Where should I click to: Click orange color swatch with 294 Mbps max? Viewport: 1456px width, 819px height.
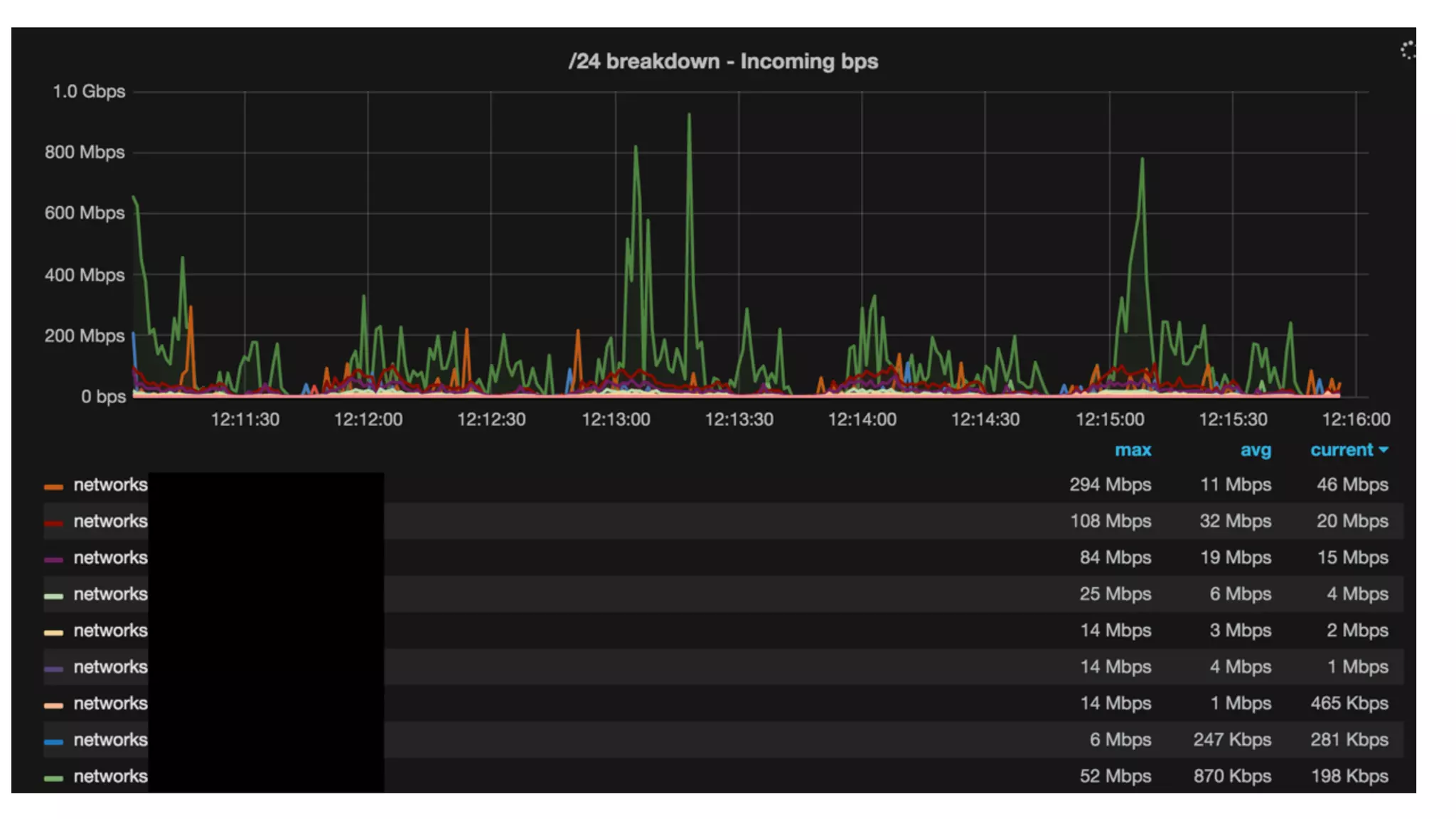click(53, 487)
